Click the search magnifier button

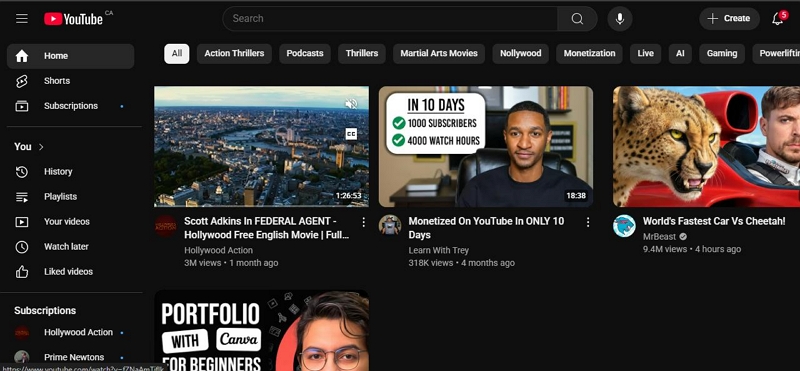pos(577,19)
